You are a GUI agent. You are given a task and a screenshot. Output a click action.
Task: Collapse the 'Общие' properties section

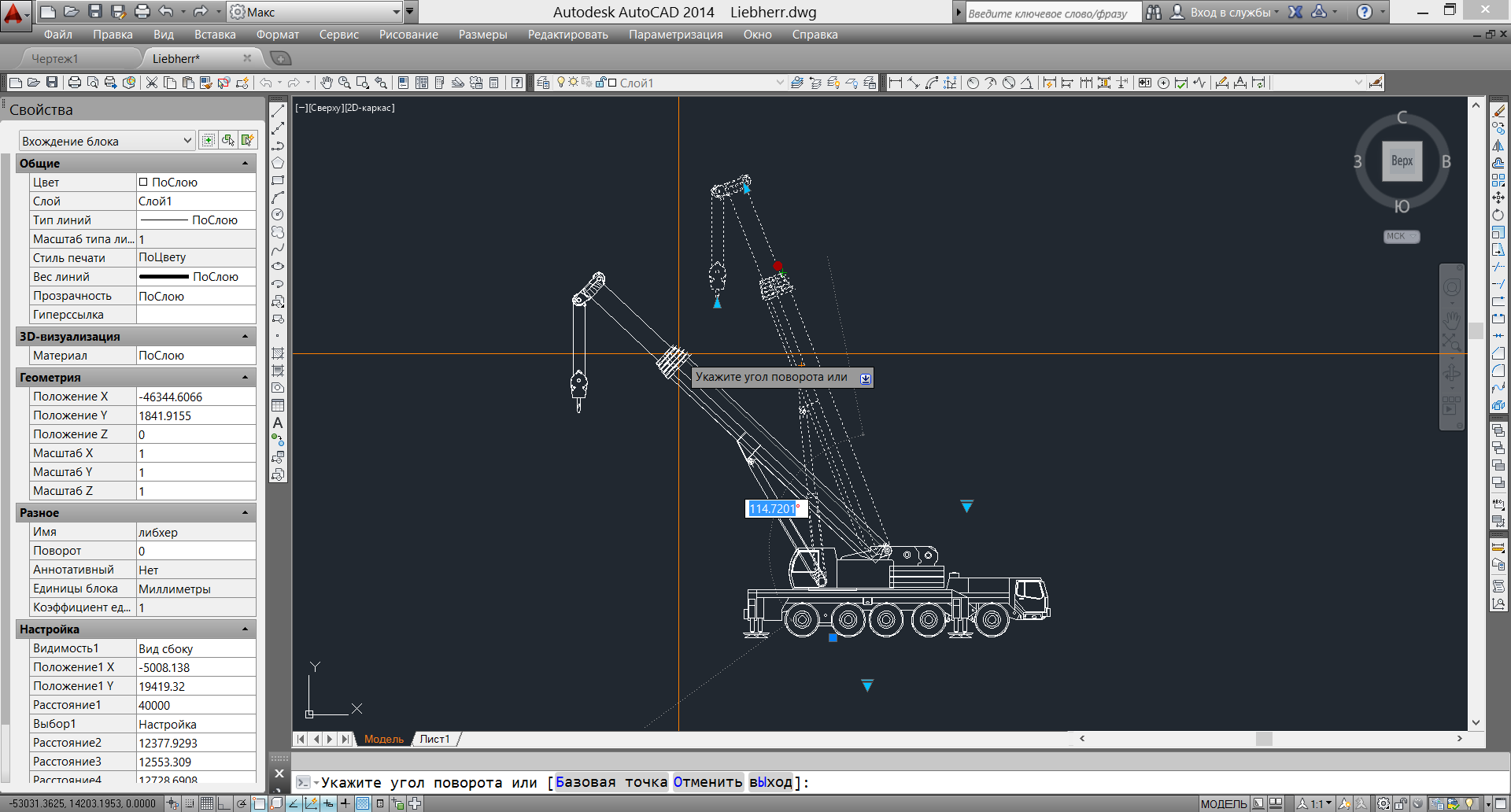click(245, 164)
